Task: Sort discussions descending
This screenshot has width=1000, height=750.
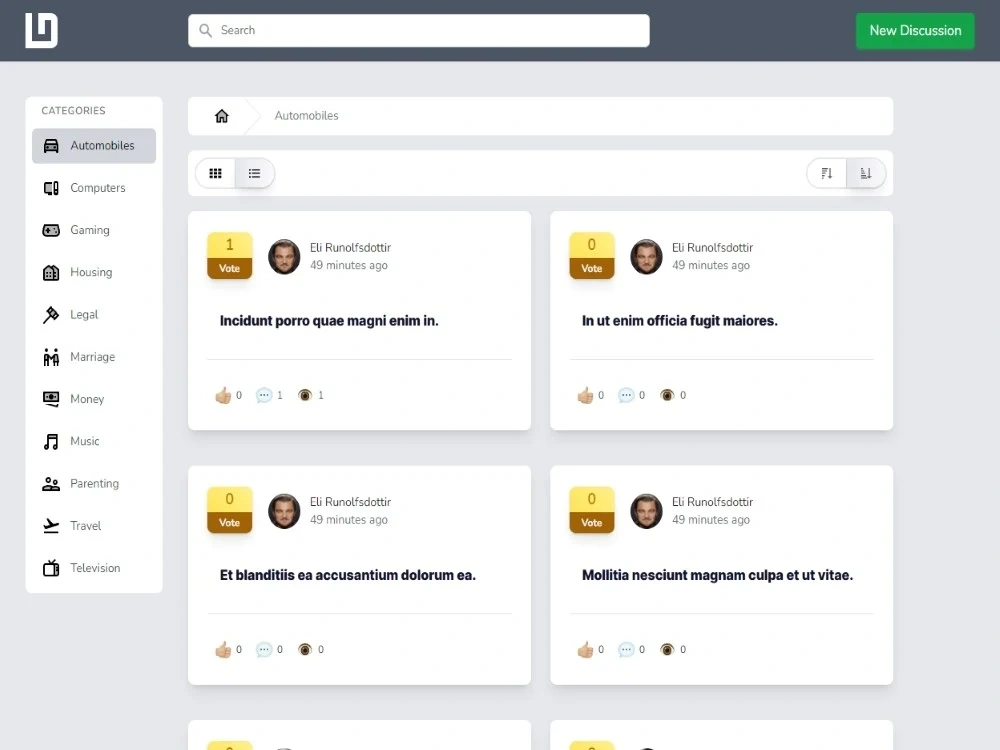Action: coord(827,173)
